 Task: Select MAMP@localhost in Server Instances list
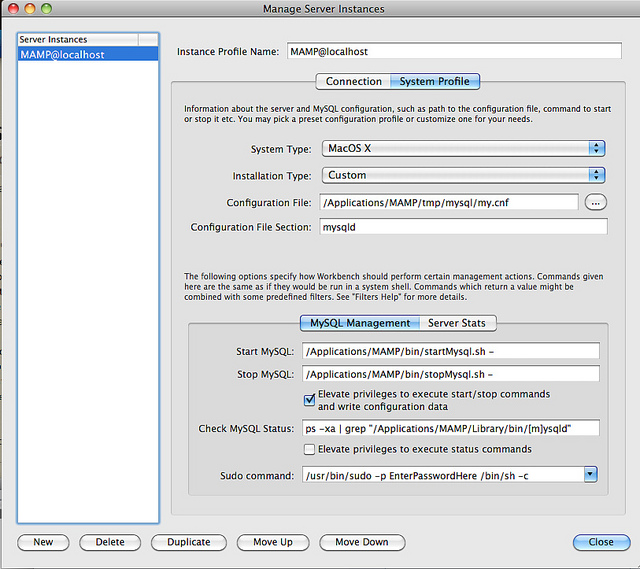(x=88, y=54)
